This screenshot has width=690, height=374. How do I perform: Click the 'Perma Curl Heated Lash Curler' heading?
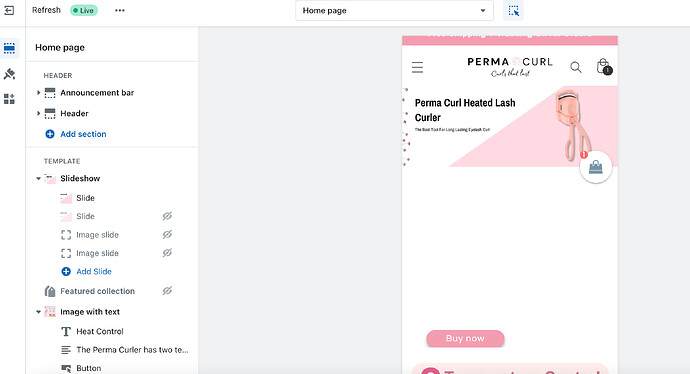(x=465, y=110)
